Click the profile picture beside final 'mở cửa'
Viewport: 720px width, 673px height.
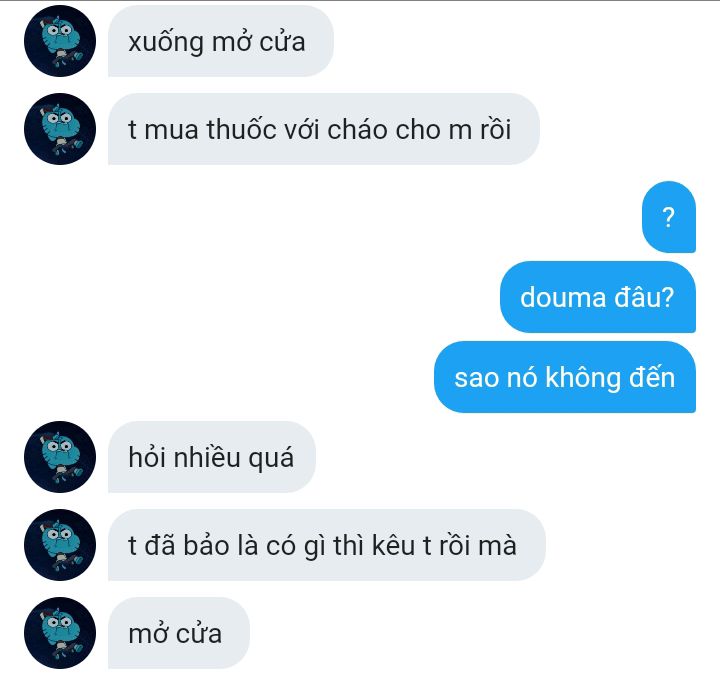(x=60, y=633)
